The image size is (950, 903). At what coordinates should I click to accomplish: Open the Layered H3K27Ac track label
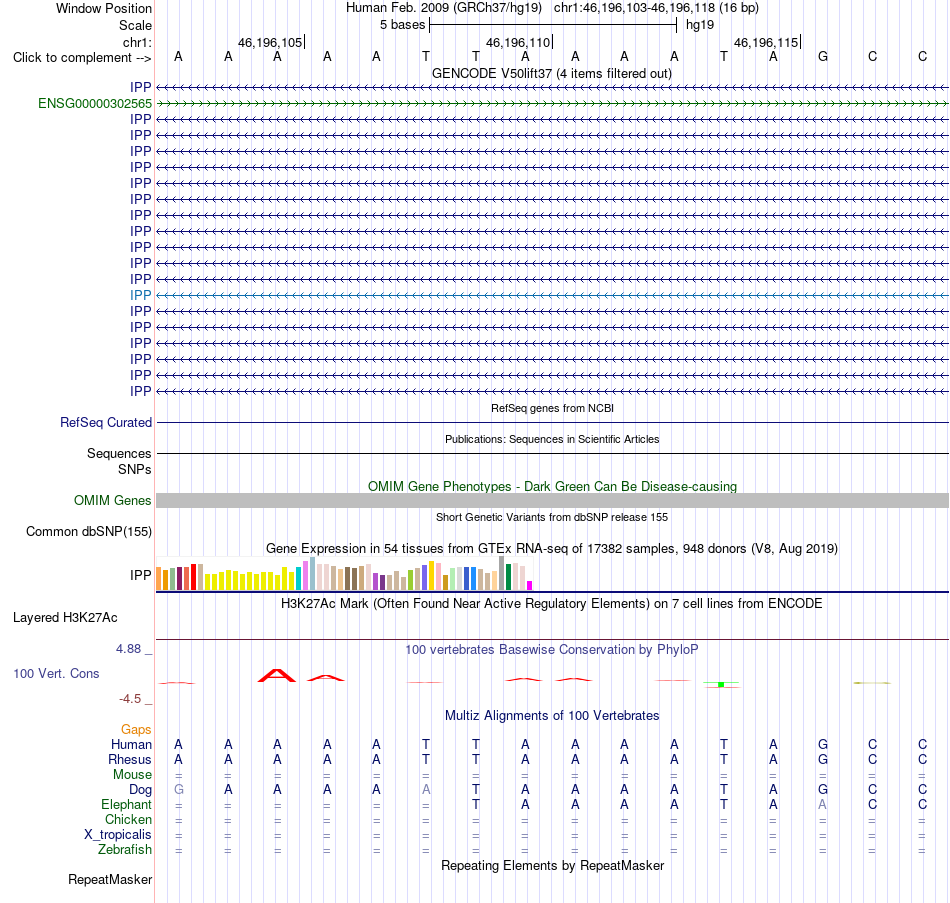tap(65, 618)
